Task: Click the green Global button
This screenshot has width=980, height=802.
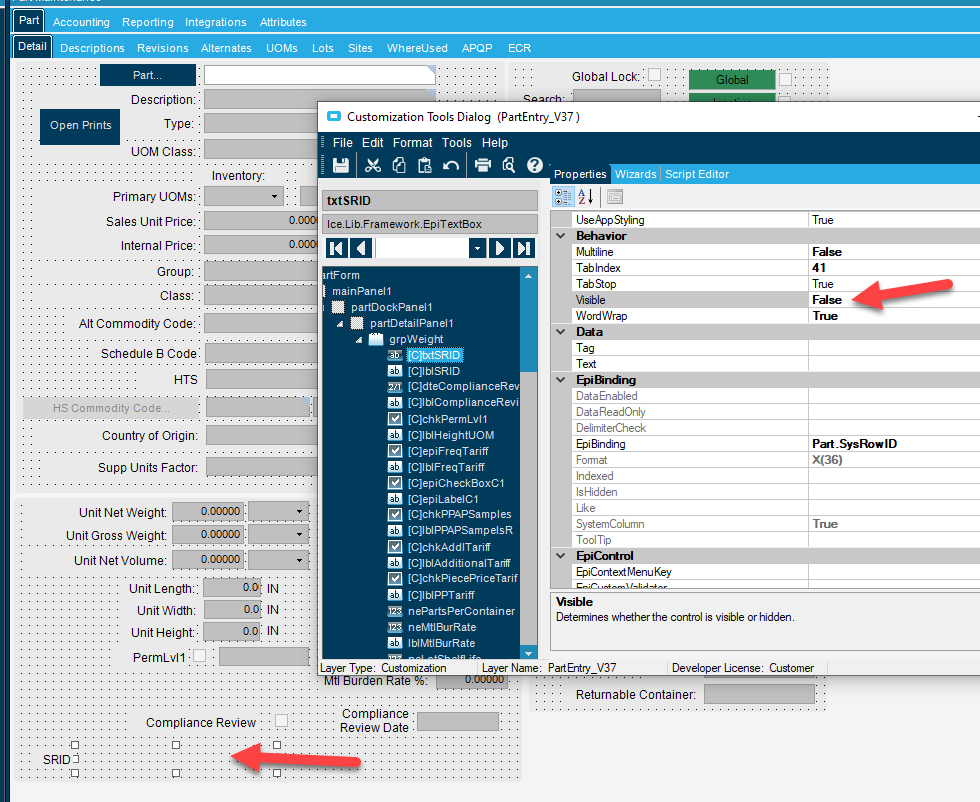Action: 732,80
